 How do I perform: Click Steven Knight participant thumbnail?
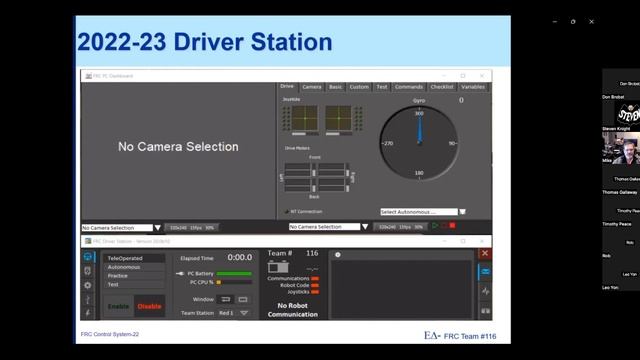(x=621, y=116)
